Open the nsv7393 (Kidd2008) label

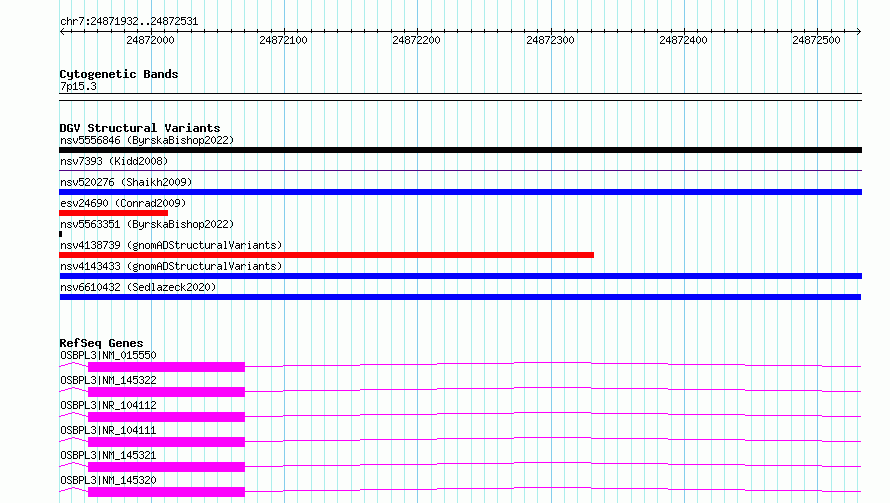point(114,161)
